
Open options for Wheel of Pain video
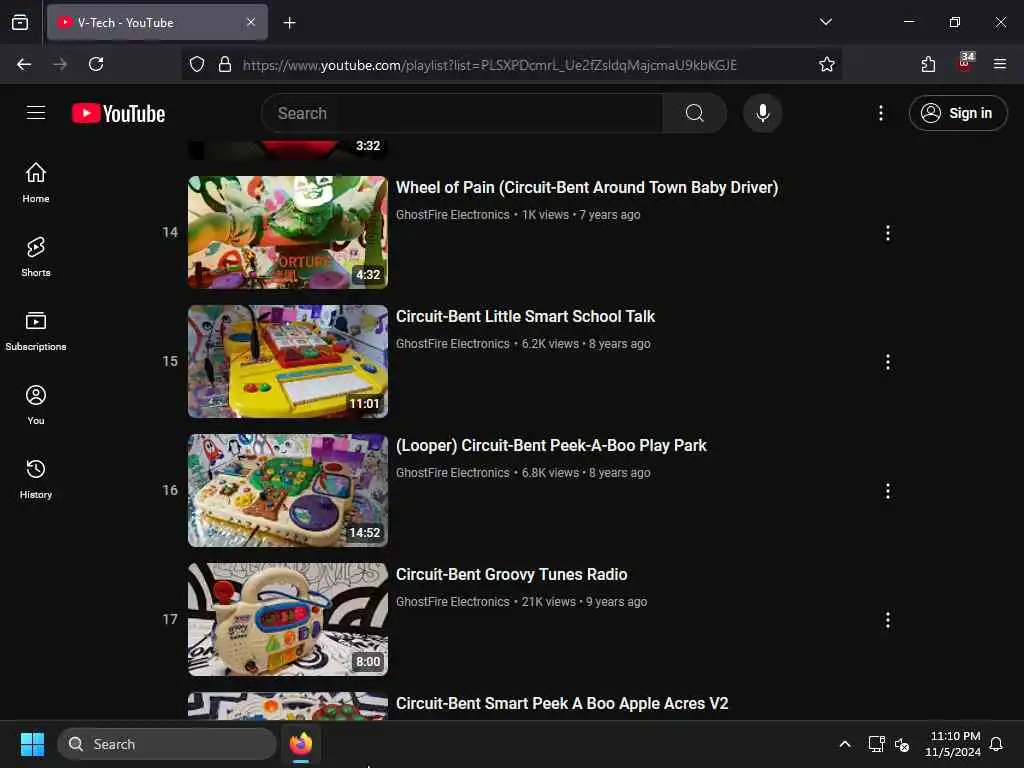tap(888, 233)
